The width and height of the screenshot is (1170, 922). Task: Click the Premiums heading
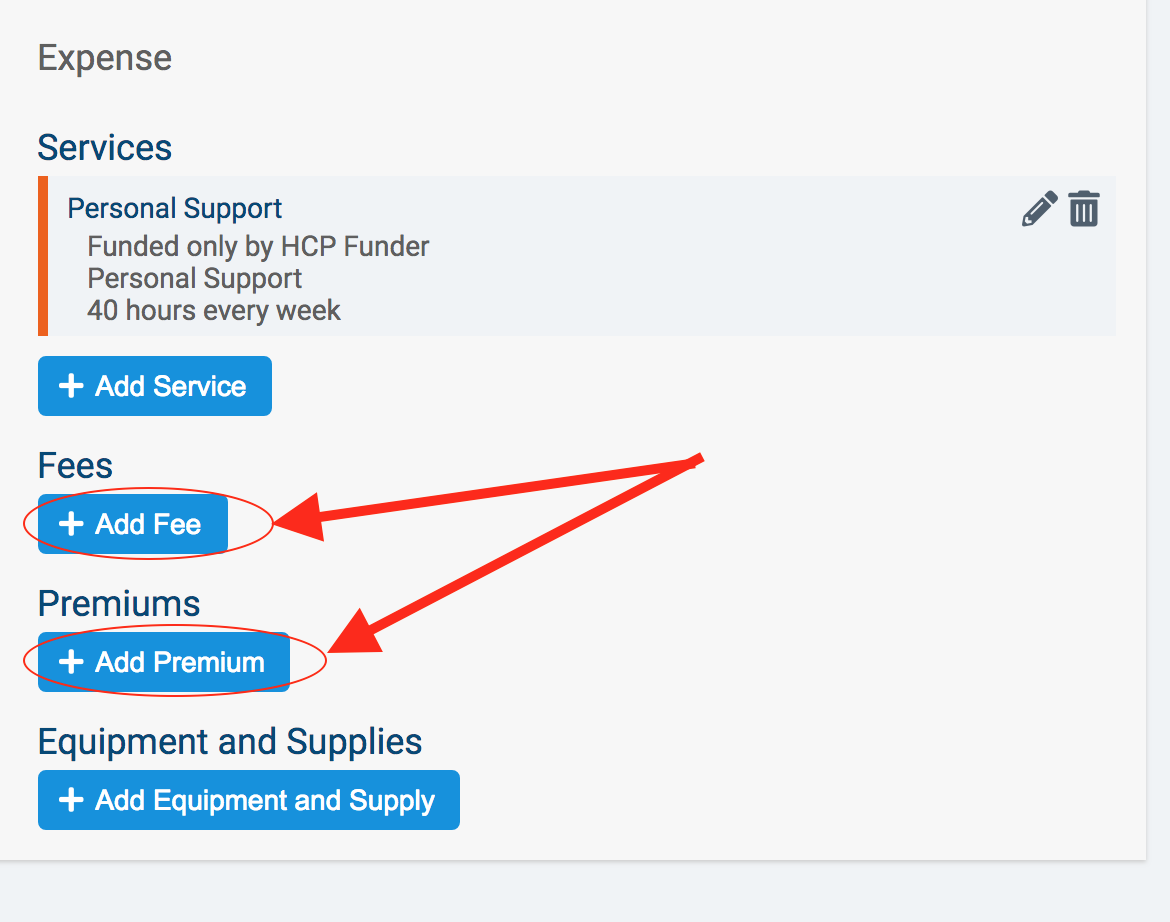pos(119,603)
